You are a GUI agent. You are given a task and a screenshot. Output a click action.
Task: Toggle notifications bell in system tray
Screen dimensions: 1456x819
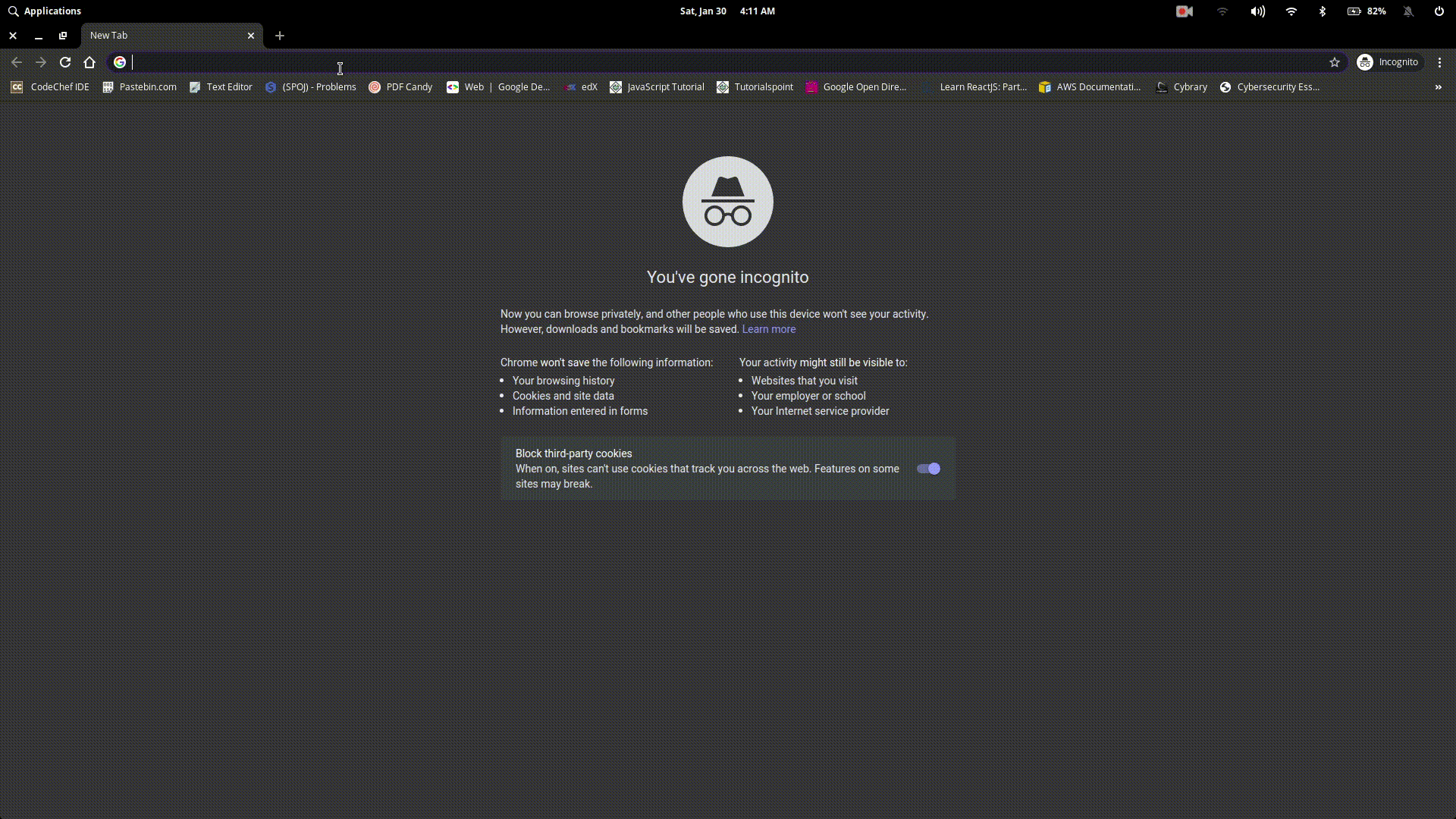[x=1408, y=11]
